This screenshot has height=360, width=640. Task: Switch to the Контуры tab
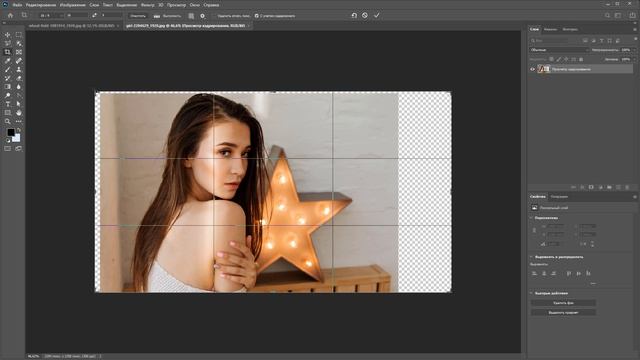[570, 29]
